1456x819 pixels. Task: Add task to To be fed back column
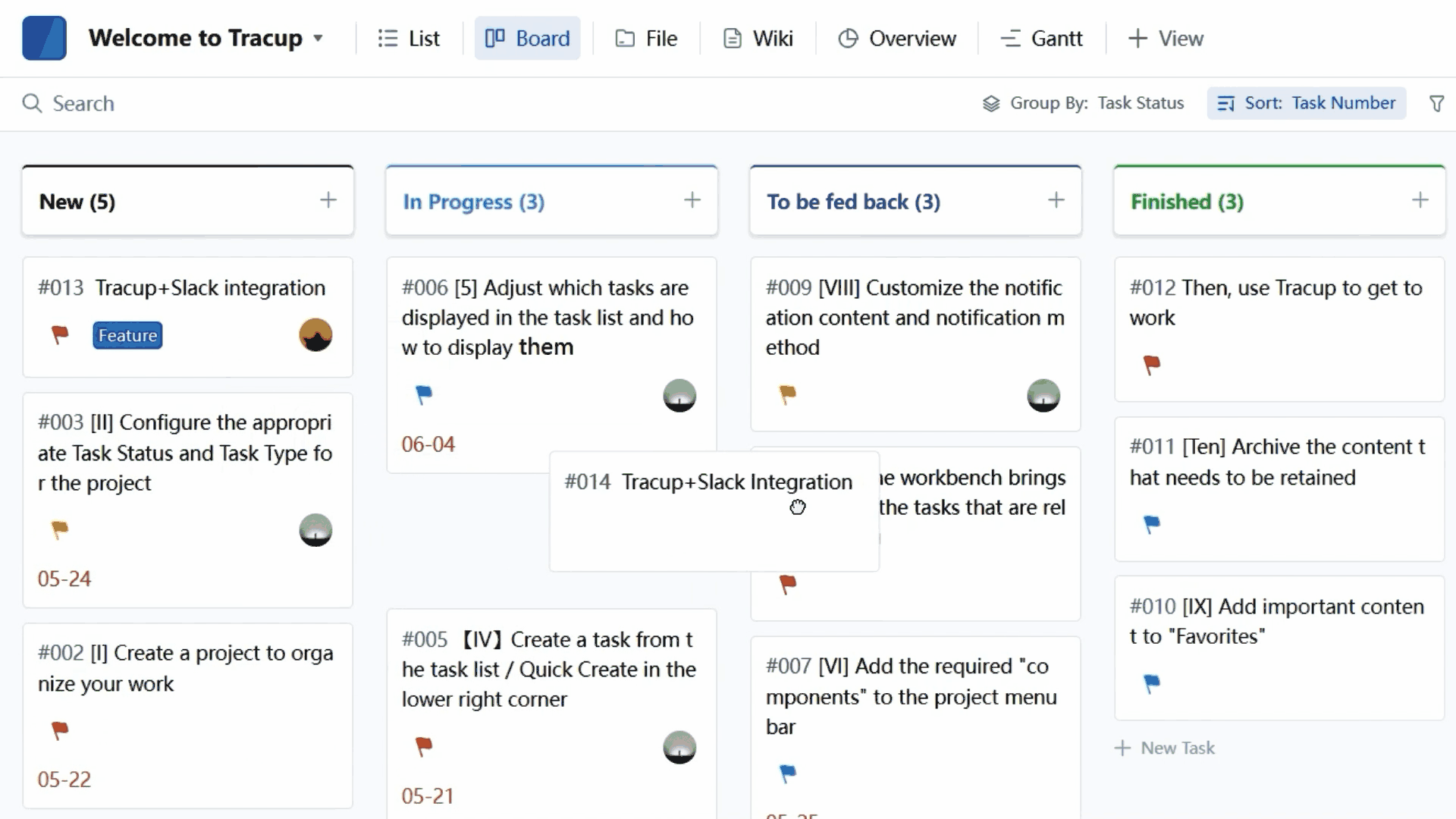pyautogui.click(x=1056, y=200)
